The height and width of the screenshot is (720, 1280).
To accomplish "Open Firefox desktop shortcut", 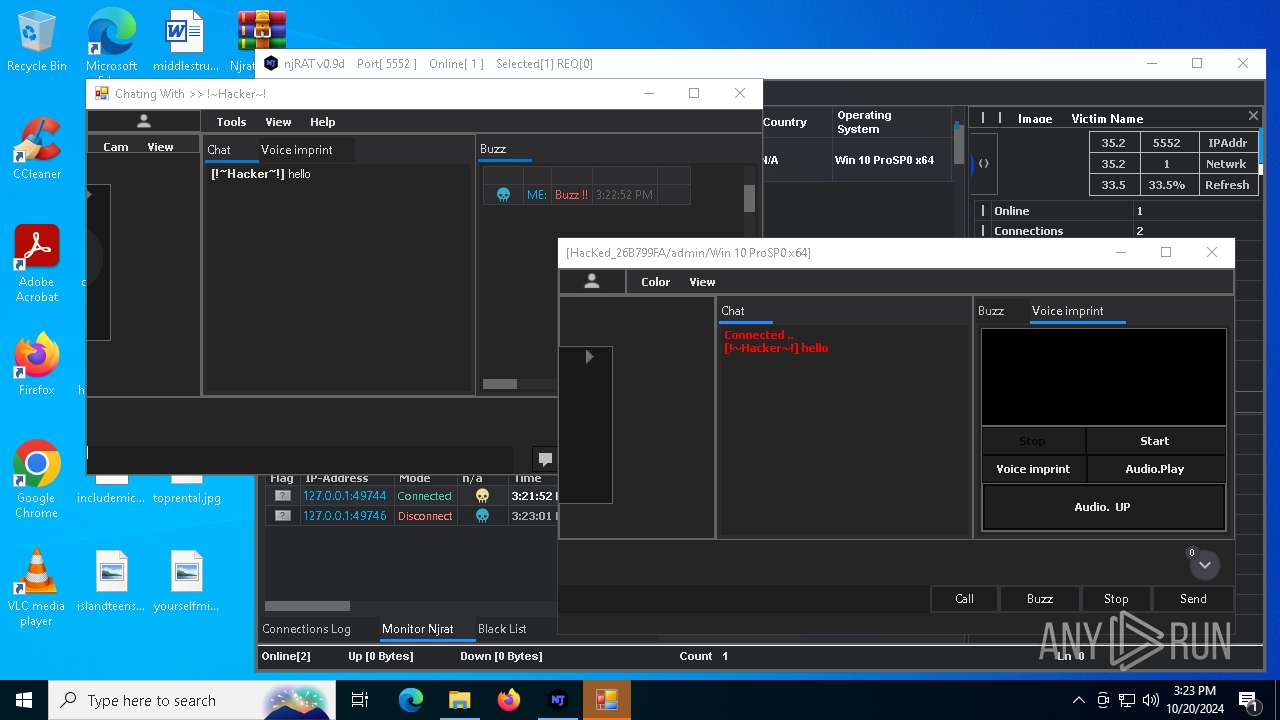I will coord(37,365).
